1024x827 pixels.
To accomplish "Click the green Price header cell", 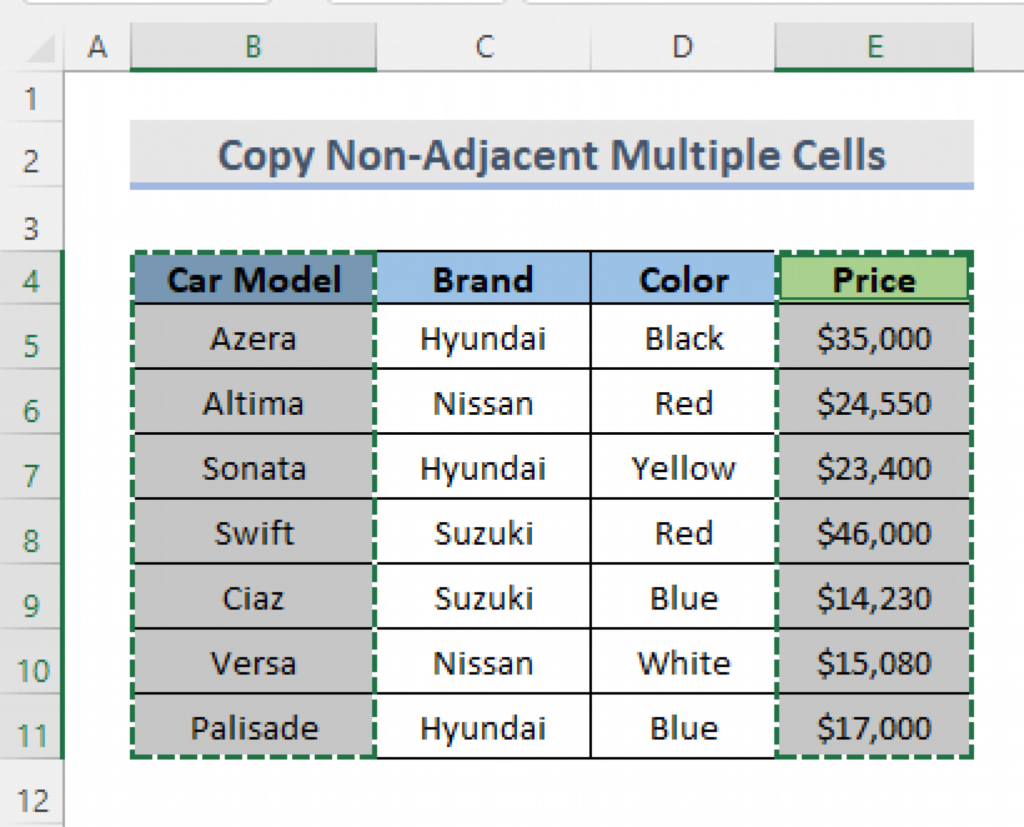I will point(873,279).
